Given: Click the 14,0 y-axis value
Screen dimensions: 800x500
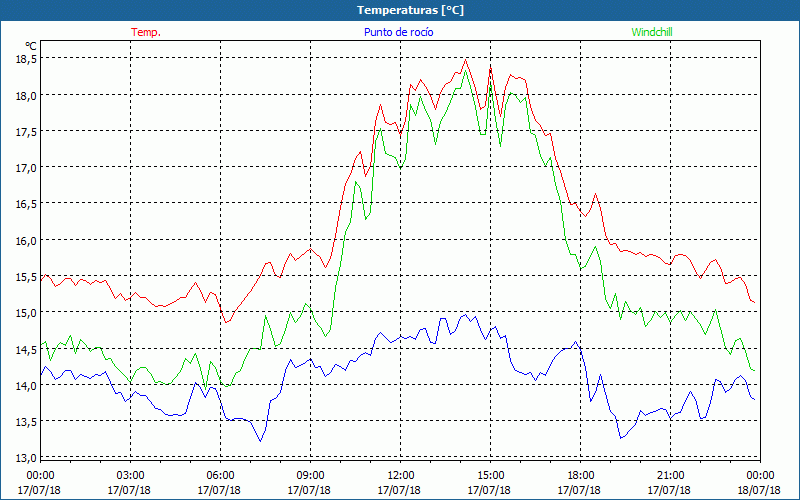Looking at the screenshot, I should click(x=26, y=386).
